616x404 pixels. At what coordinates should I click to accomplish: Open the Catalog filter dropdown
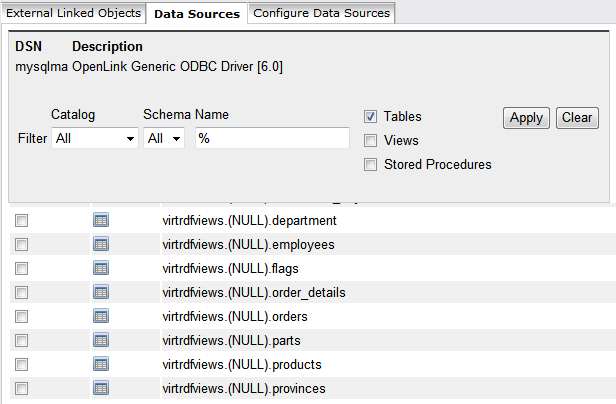pos(95,139)
